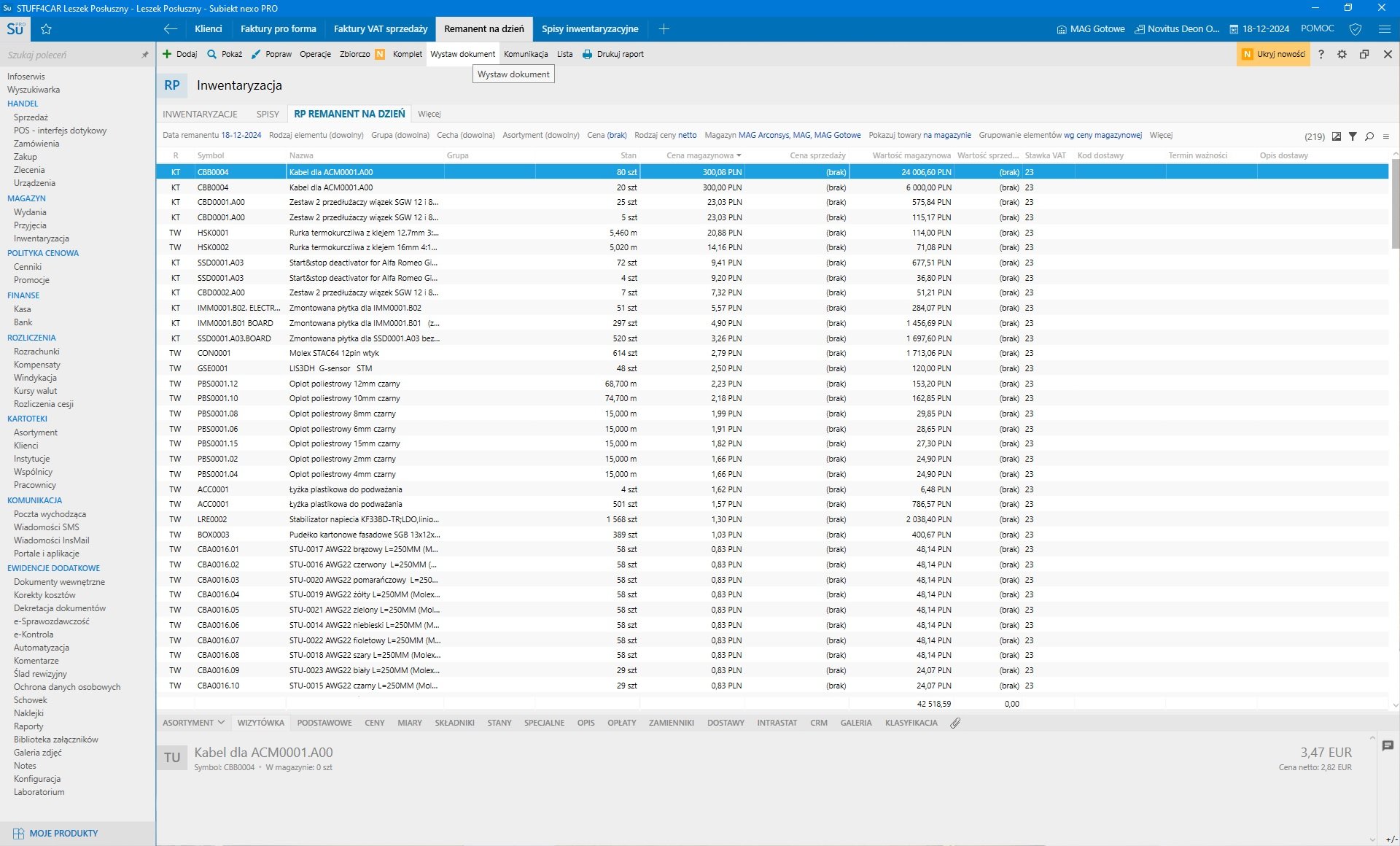The height and width of the screenshot is (846, 1400).
Task: Click the Popraw pencil icon
Action: [x=256, y=54]
